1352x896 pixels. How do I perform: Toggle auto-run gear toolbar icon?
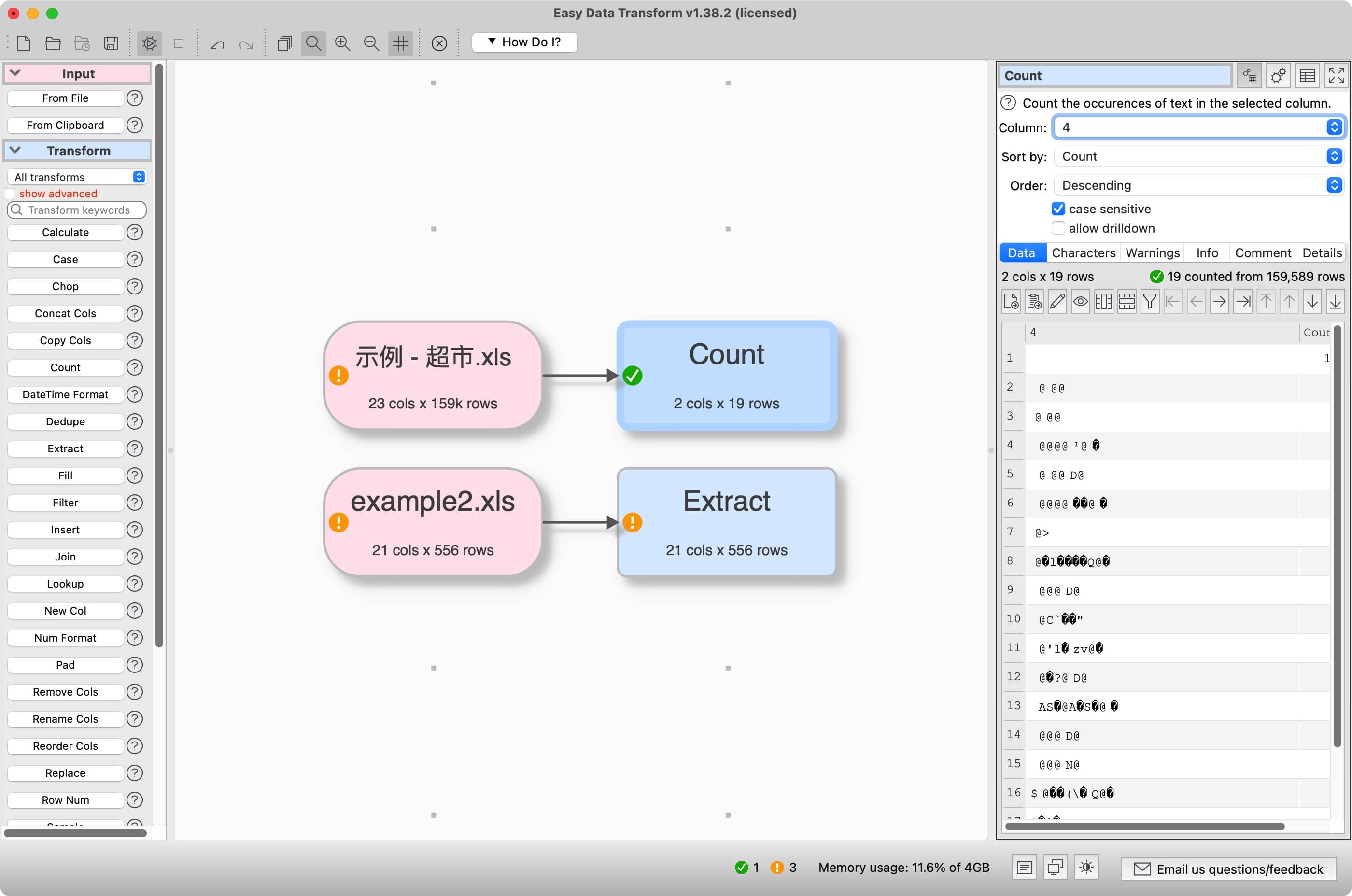pyautogui.click(x=150, y=43)
